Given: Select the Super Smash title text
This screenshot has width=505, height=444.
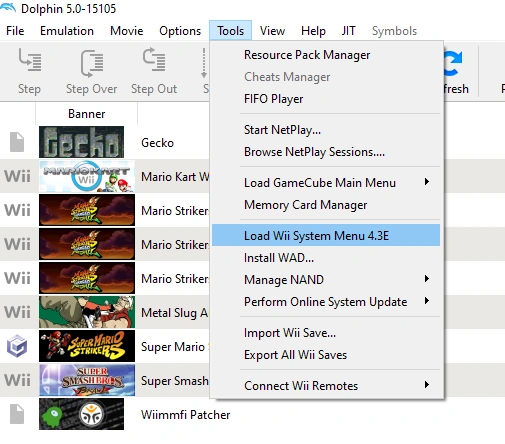Looking at the screenshot, I should pyautogui.click(x=175, y=381).
